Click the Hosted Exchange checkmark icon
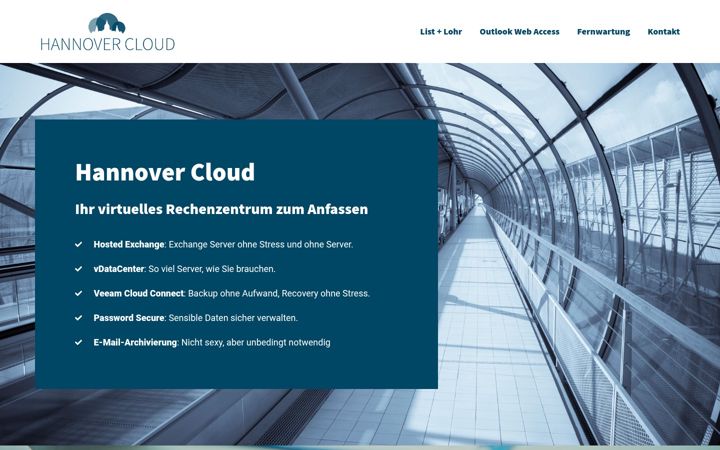The image size is (720, 450). pyautogui.click(x=79, y=244)
